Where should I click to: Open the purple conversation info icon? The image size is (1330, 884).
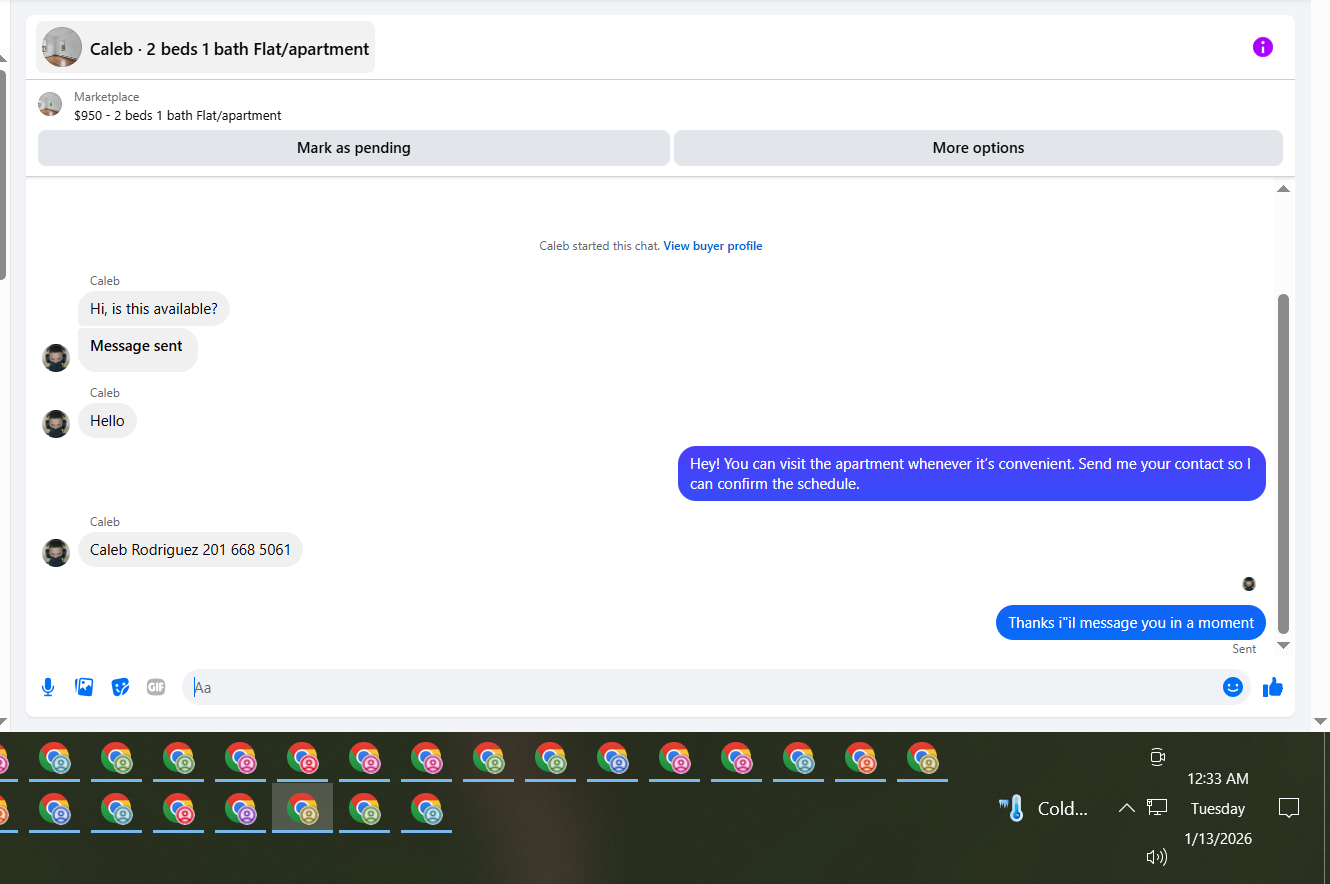(1263, 47)
